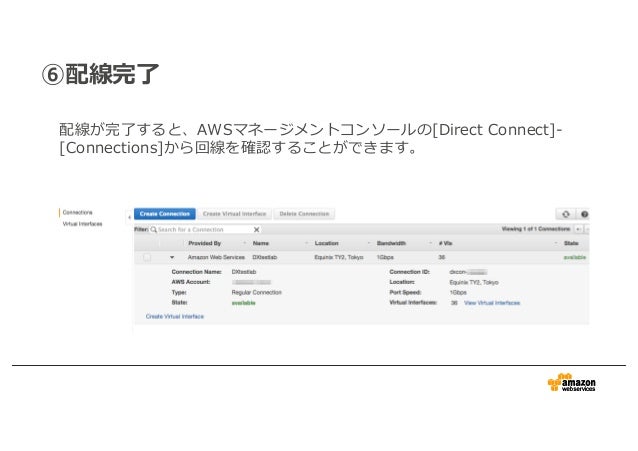Click the DXtestlab Connection Name value in details
This screenshot has height=451, width=638.
point(244,272)
